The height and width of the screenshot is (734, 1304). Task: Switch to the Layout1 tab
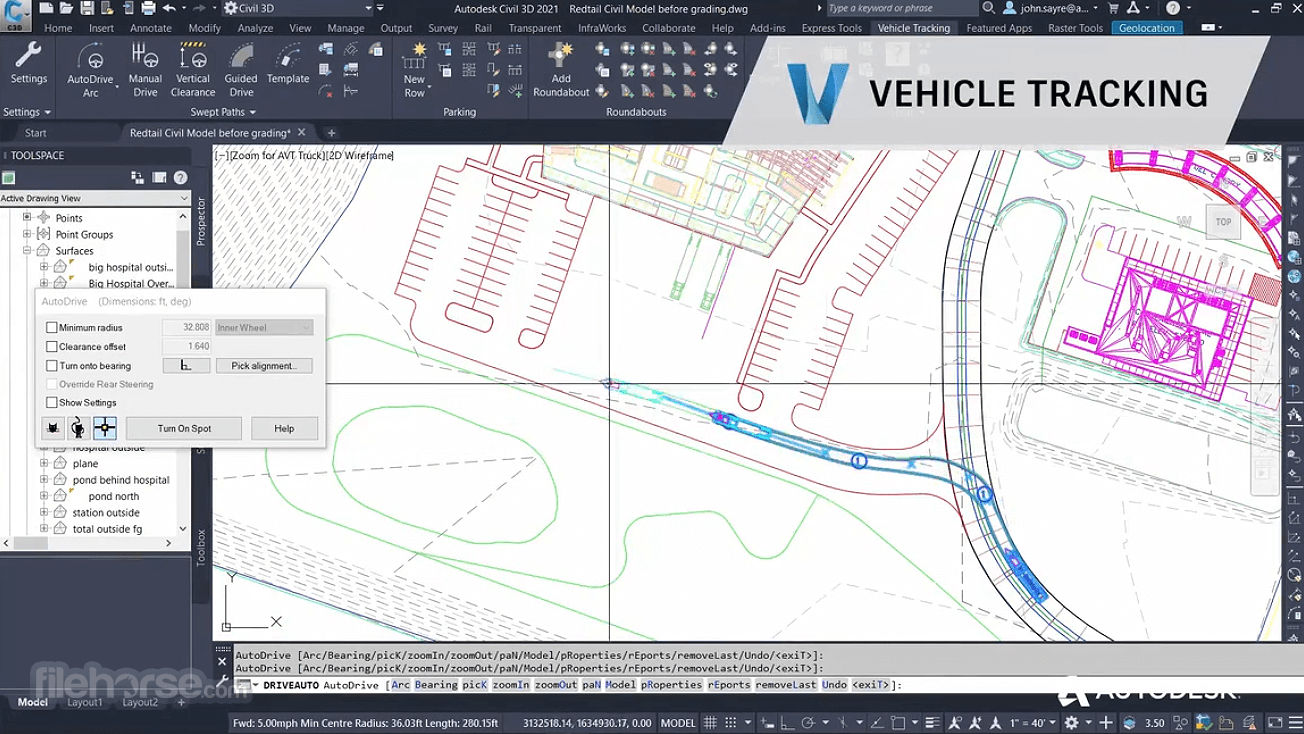click(x=85, y=702)
